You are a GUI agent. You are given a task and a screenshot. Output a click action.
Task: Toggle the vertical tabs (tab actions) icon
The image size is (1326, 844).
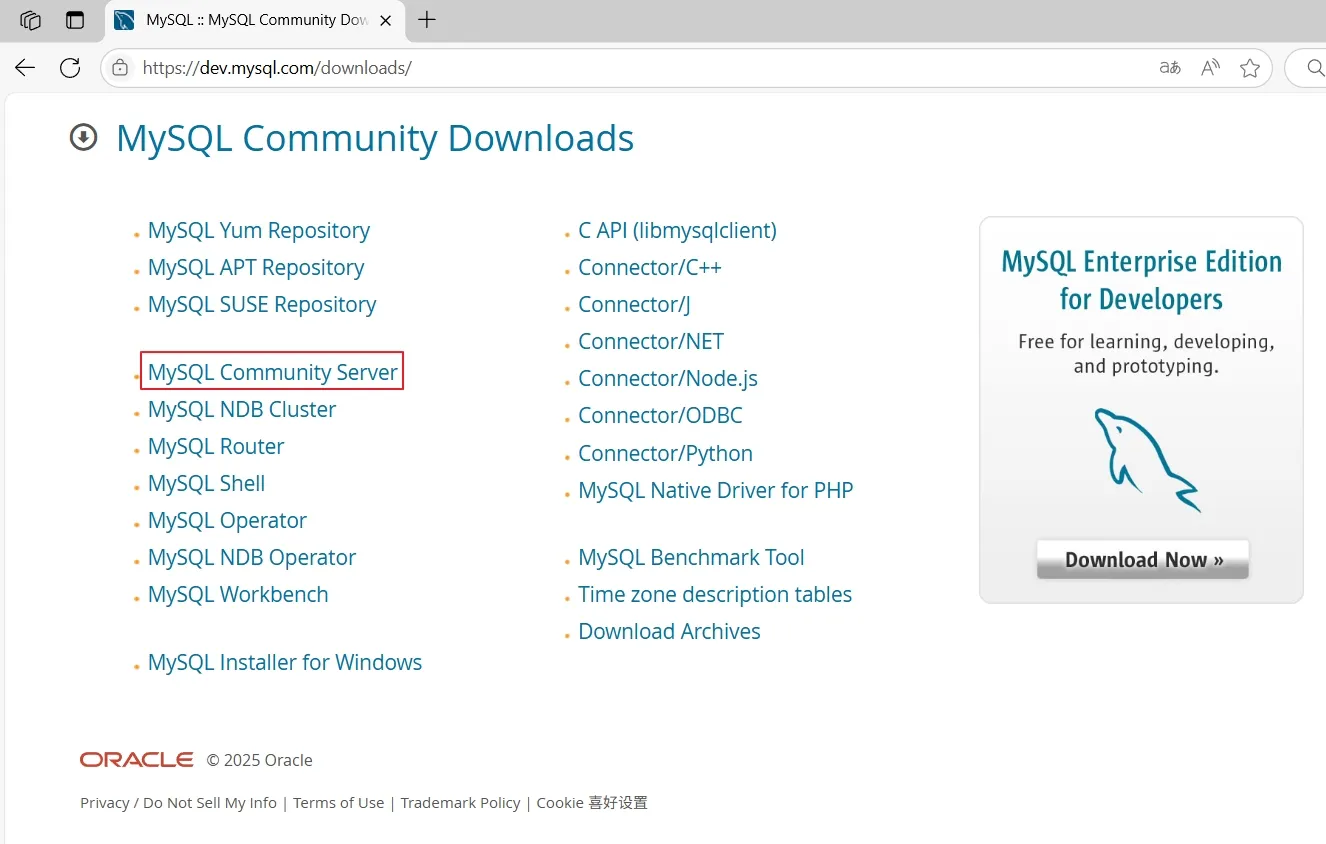pos(75,20)
